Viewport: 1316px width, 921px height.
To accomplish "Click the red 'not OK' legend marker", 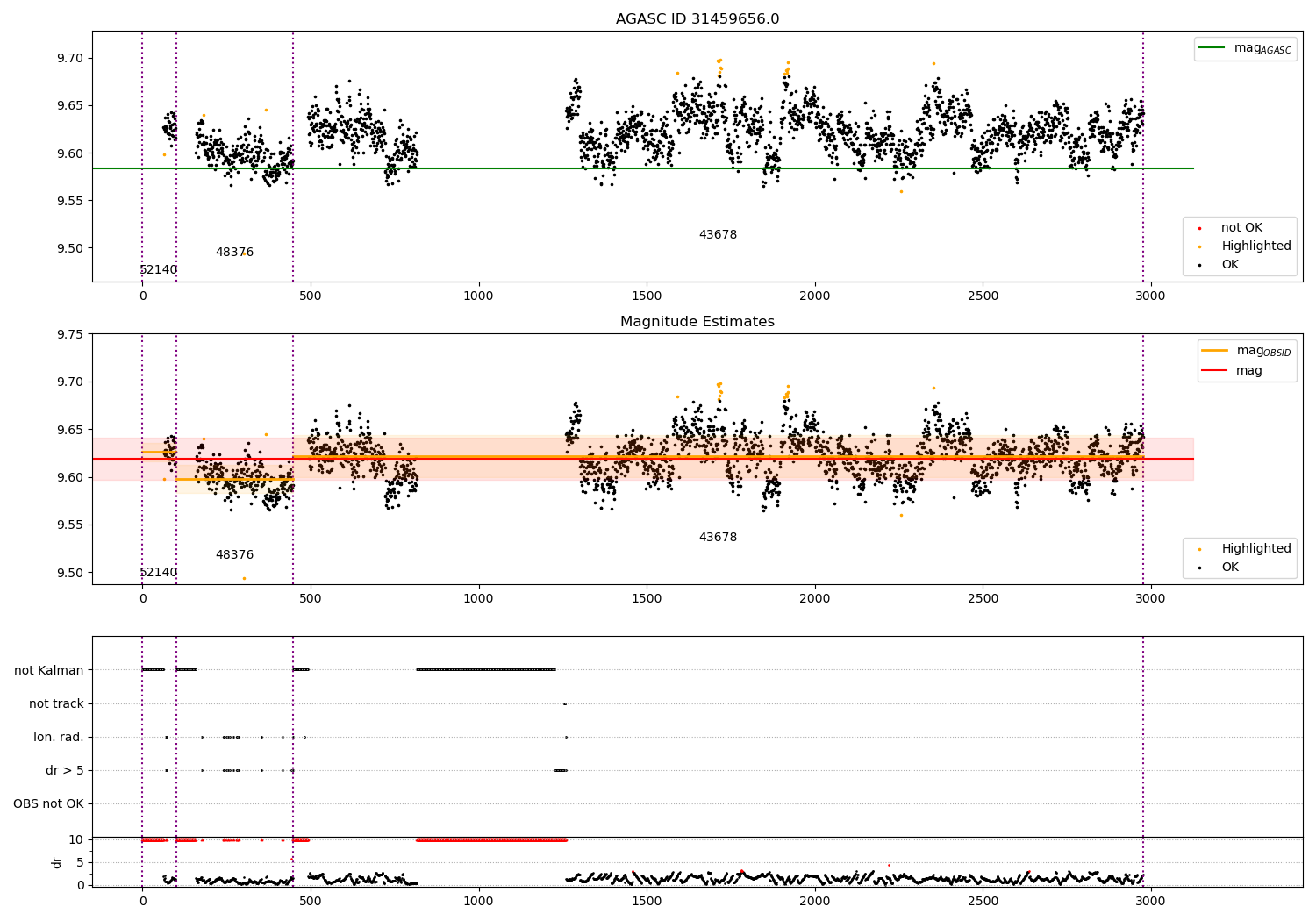I will click(1199, 228).
